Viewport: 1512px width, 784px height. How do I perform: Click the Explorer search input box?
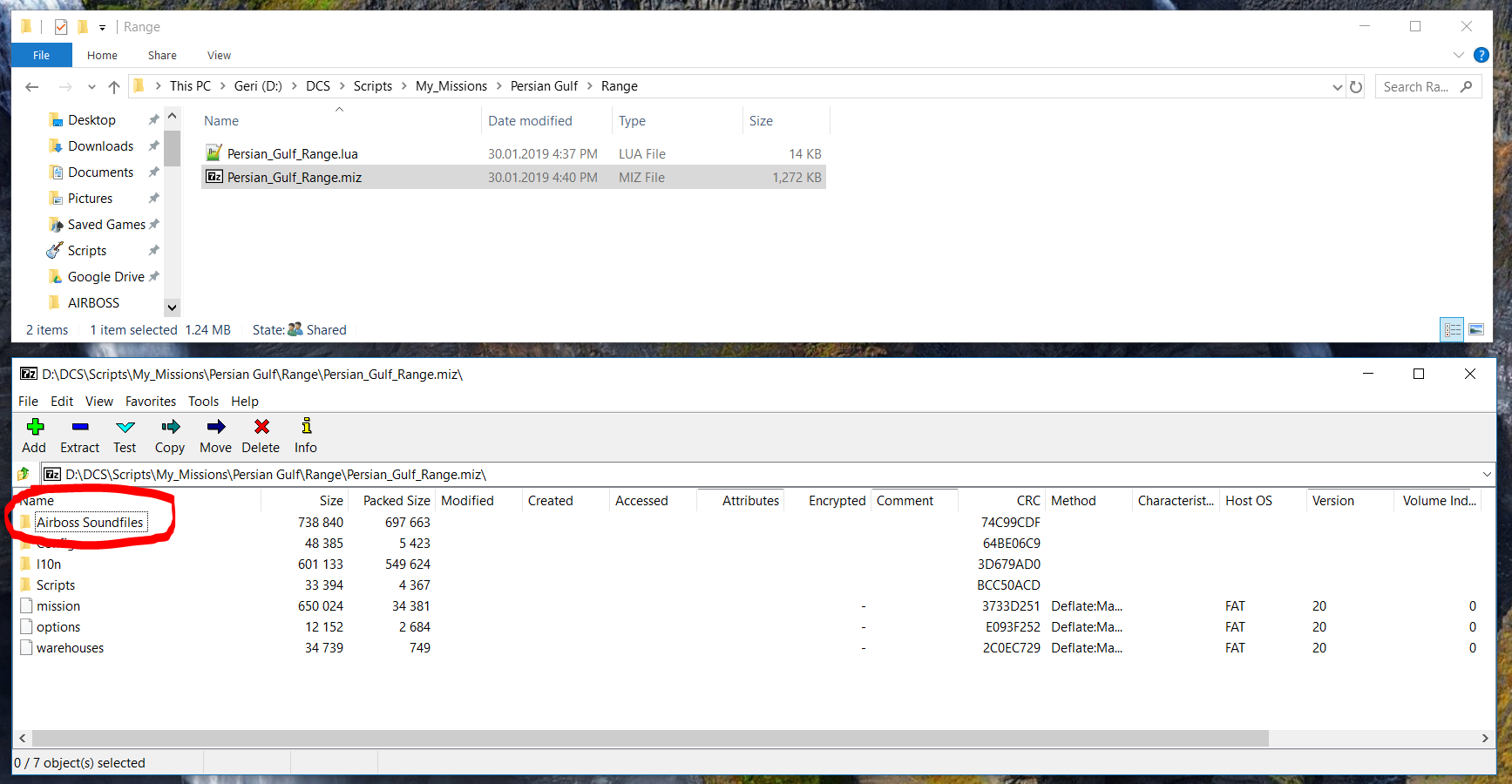(x=1418, y=87)
